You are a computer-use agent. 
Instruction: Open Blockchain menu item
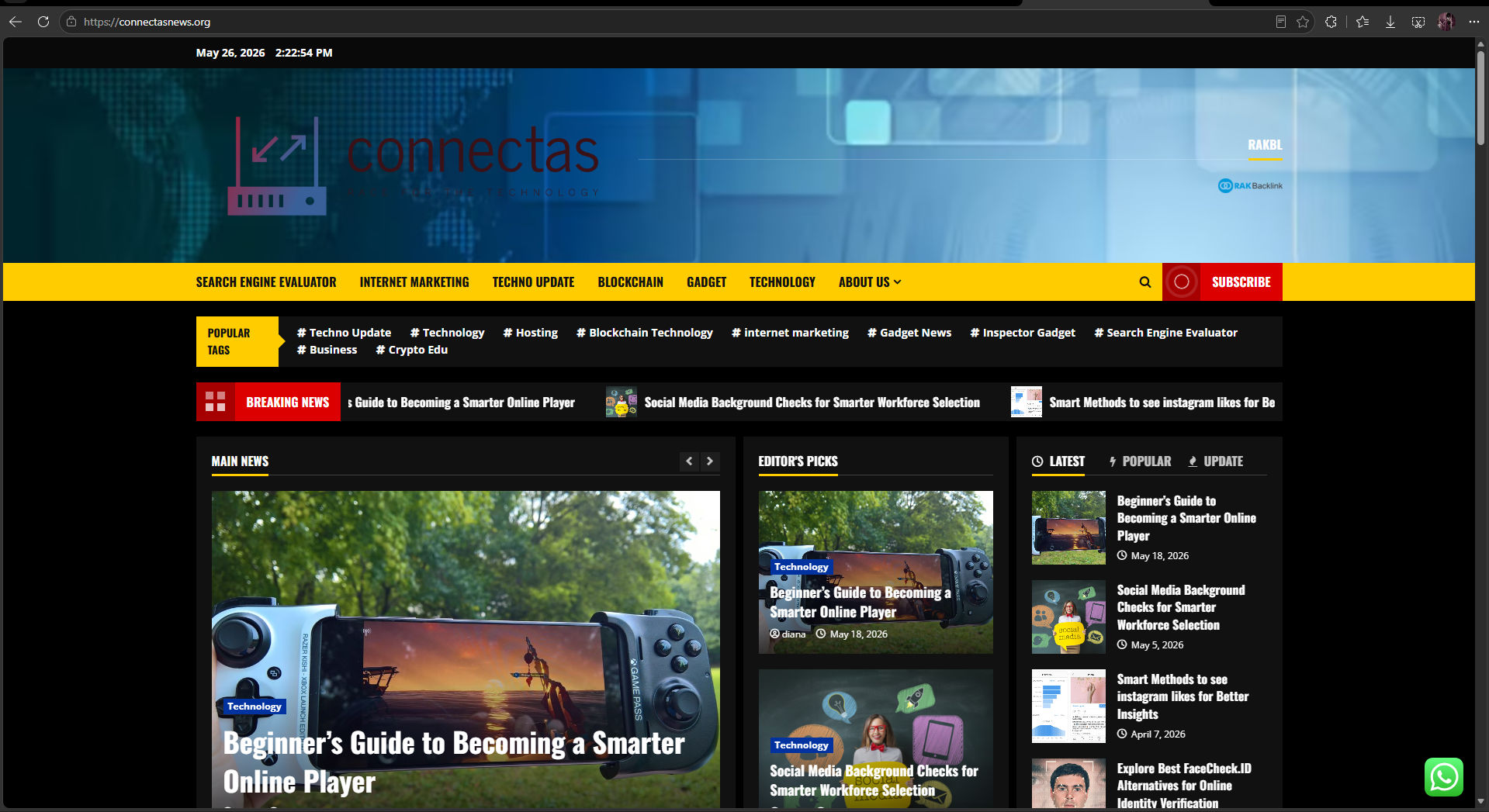point(631,282)
